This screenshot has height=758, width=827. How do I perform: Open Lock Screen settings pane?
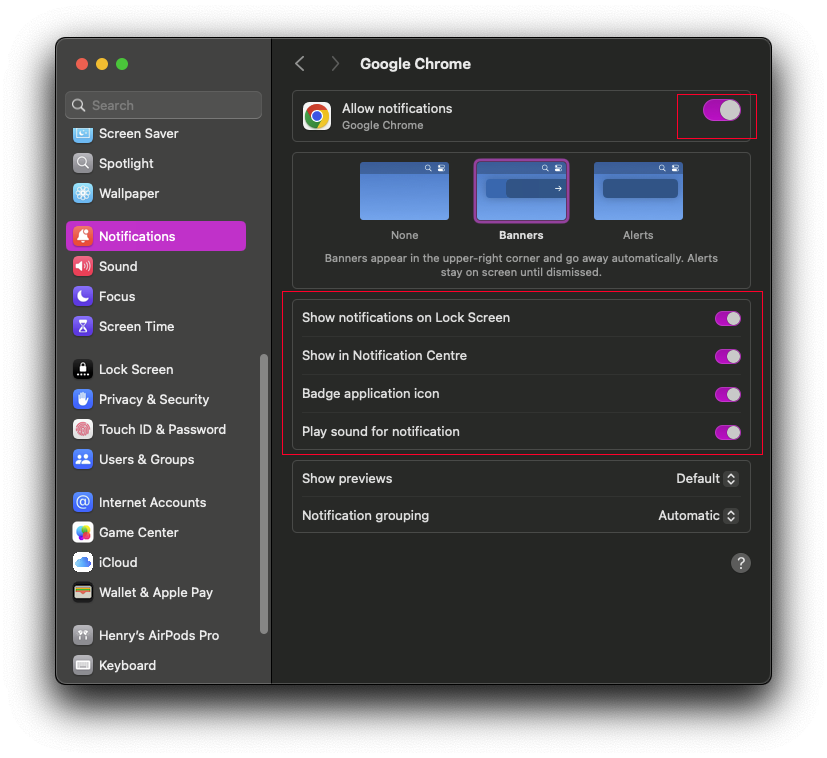[x=136, y=369]
